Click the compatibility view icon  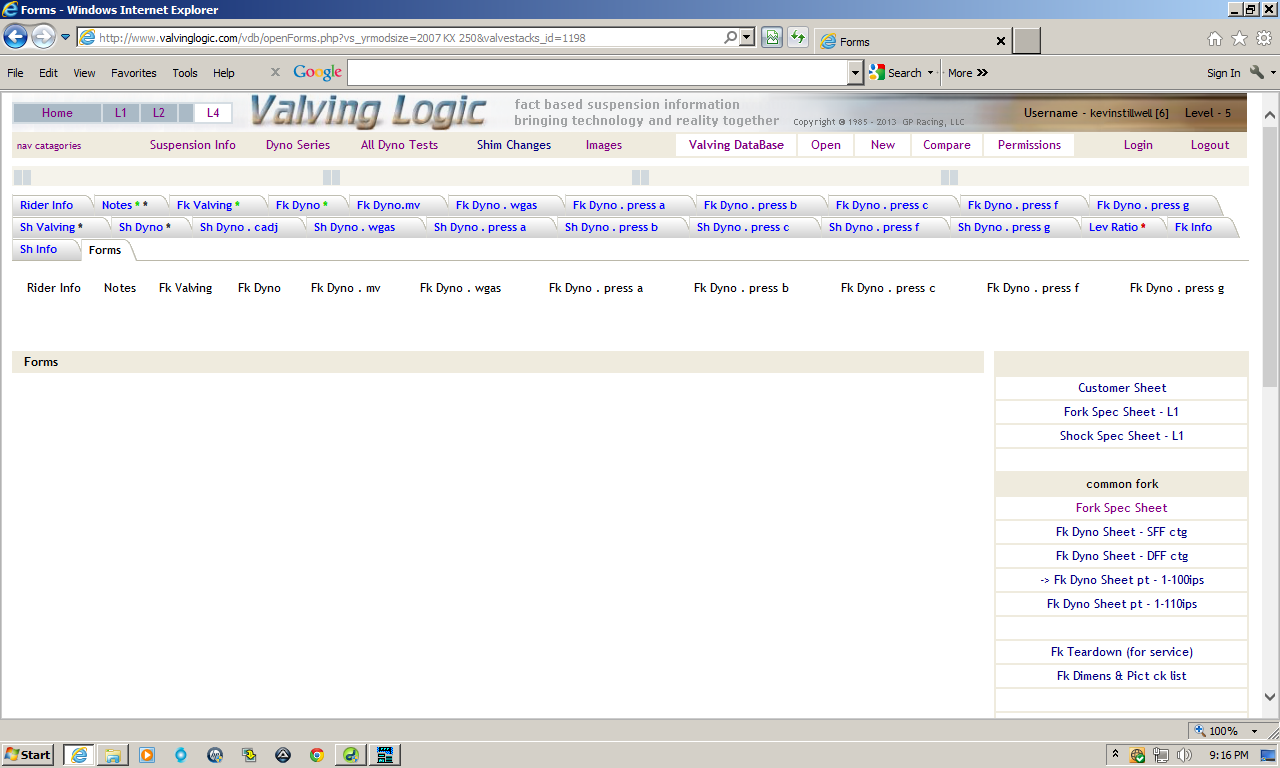click(772, 38)
